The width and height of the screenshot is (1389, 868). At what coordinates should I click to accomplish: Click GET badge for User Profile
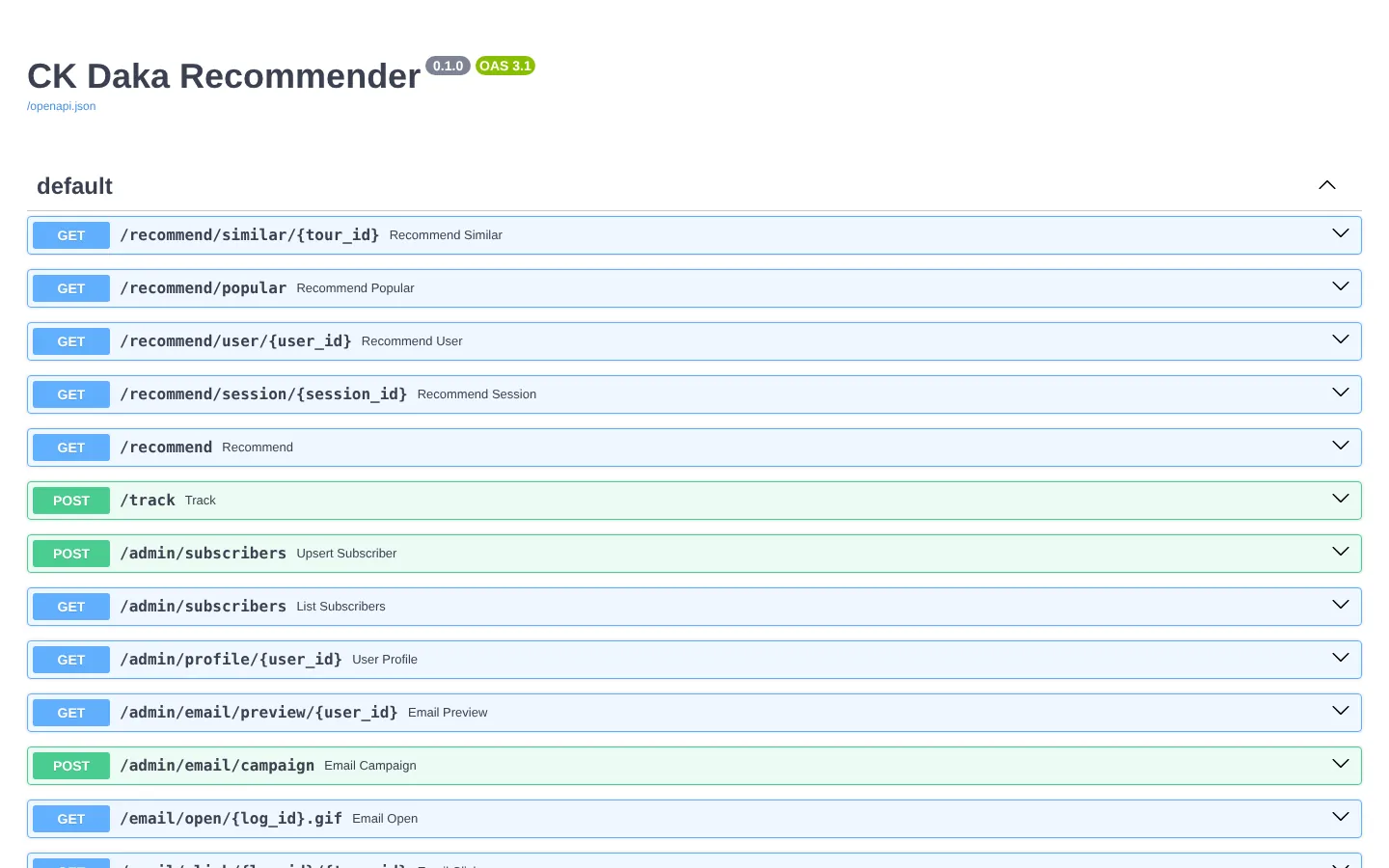point(71,660)
